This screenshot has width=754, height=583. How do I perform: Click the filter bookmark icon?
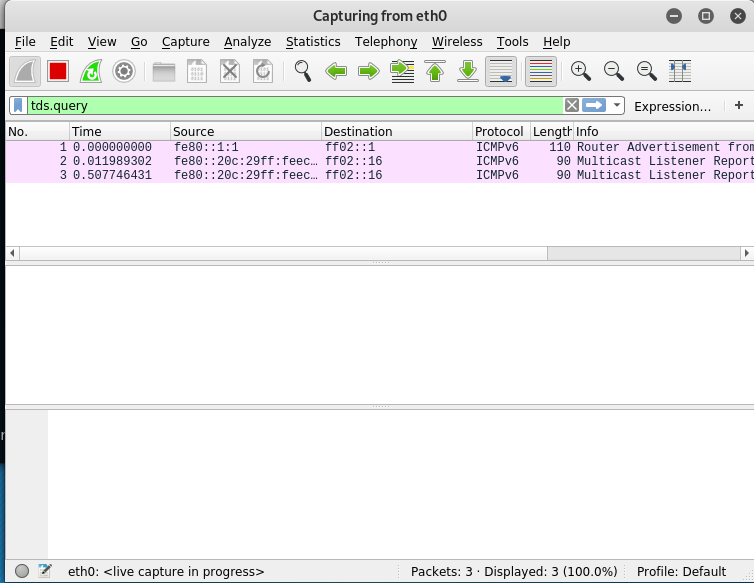point(18,105)
